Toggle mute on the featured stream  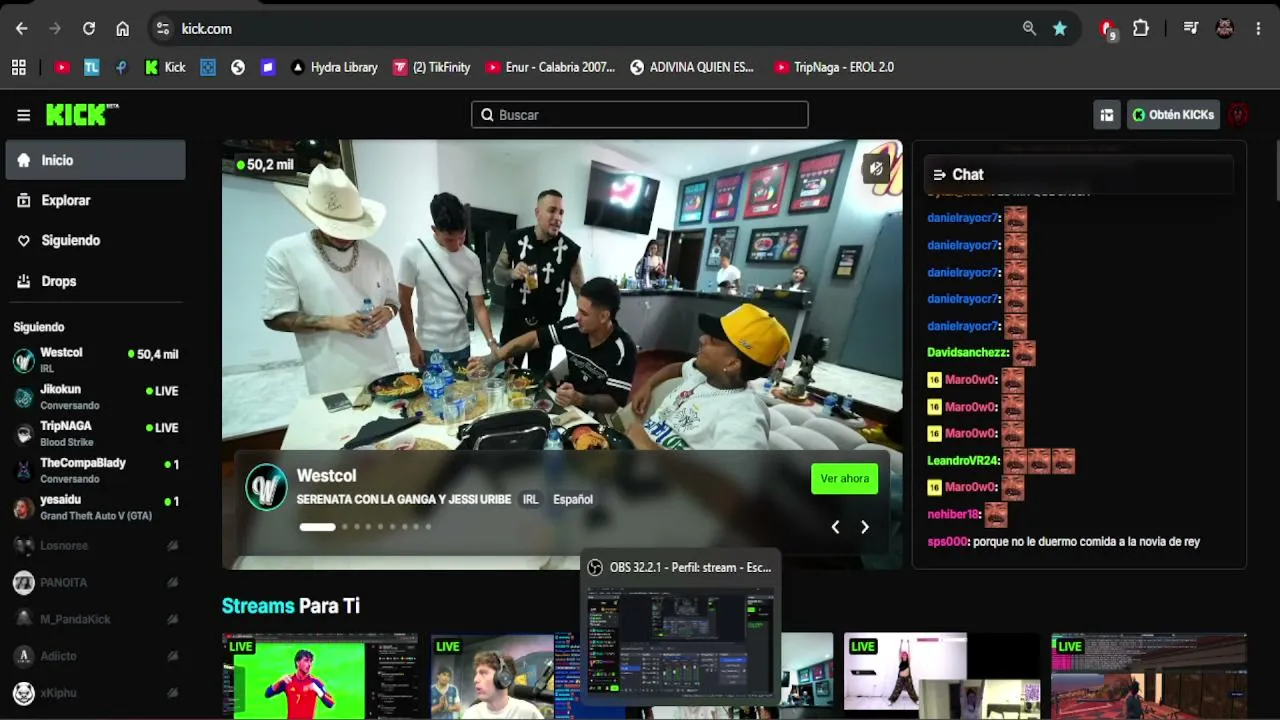coord(876,169)
